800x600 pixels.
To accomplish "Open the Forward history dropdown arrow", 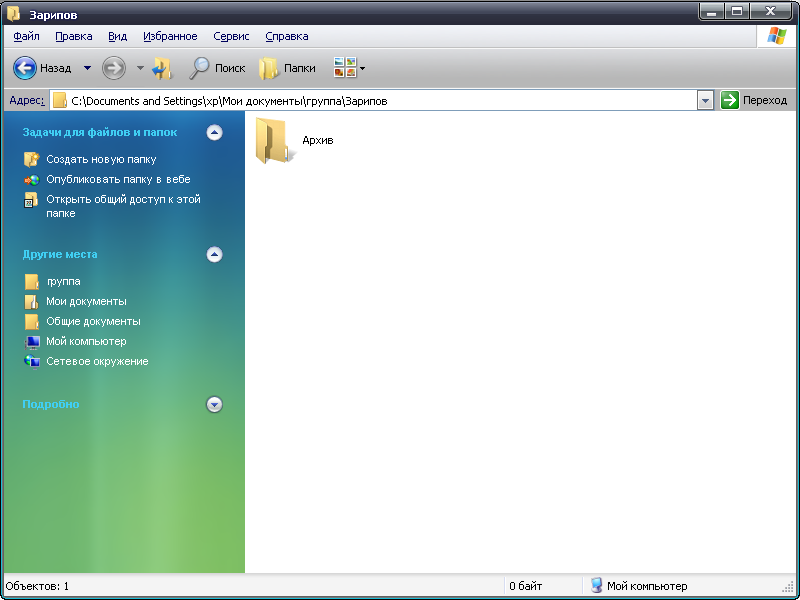I will 140,68.
